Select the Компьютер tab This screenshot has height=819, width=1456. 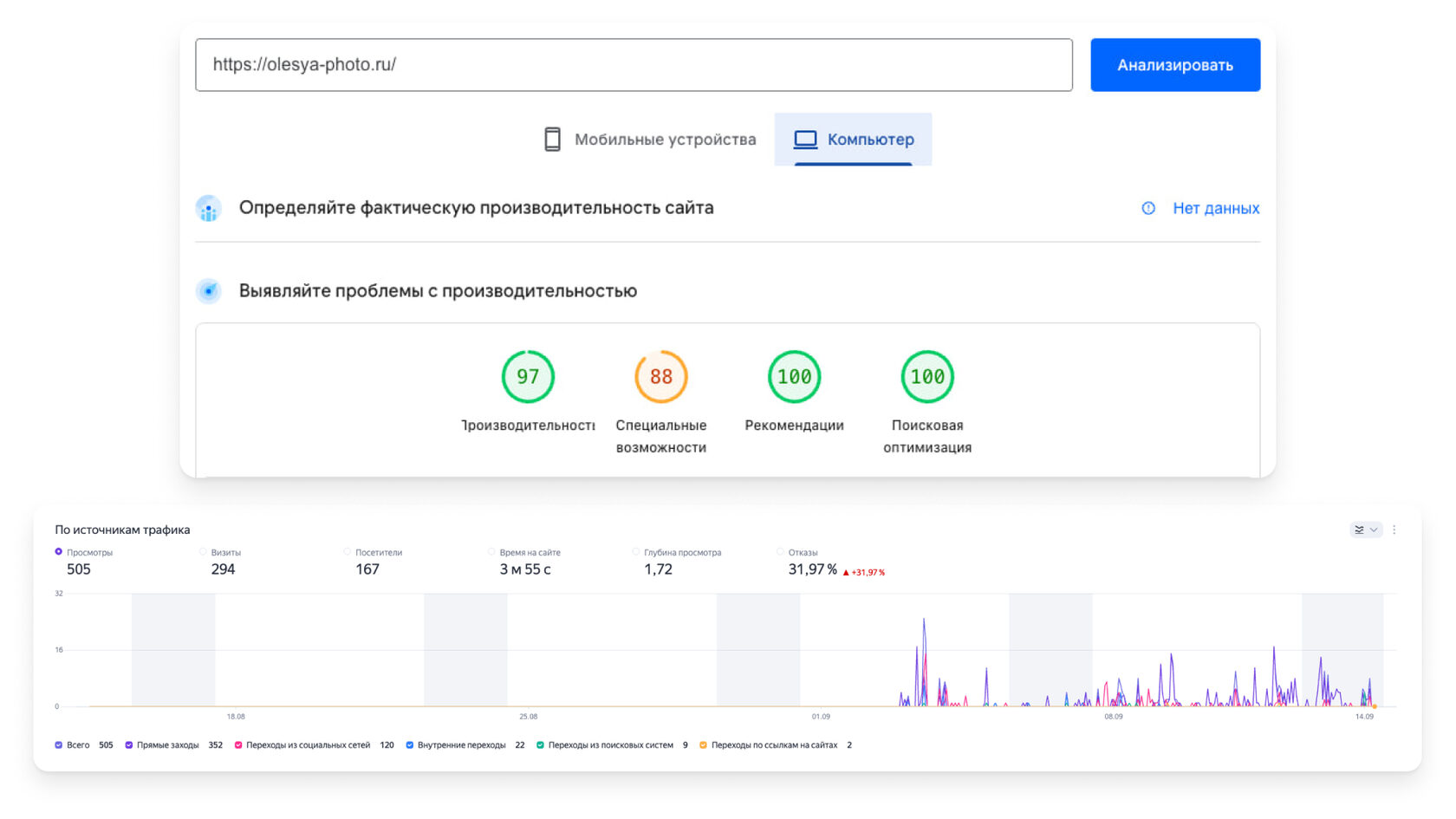(854, 140)
